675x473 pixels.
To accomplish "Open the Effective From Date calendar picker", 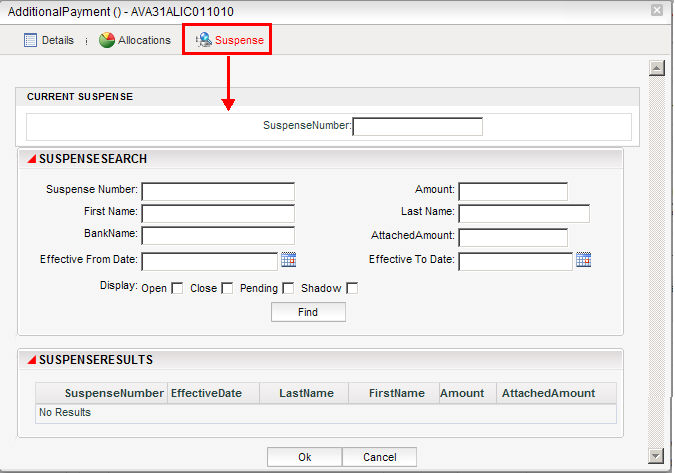I will click(288, 260).
